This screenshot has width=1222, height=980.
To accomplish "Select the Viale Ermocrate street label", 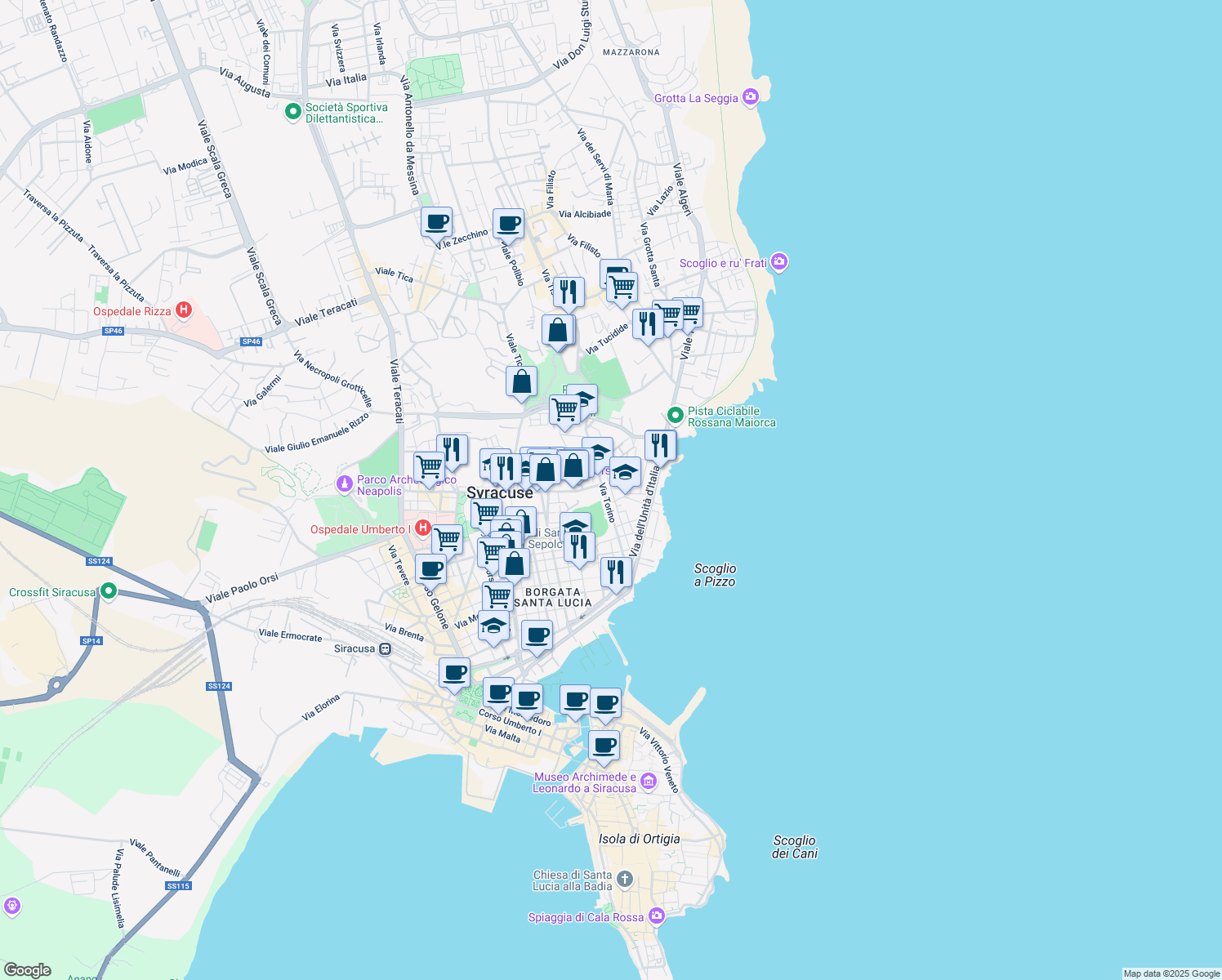I will click(x=290, y=635).
